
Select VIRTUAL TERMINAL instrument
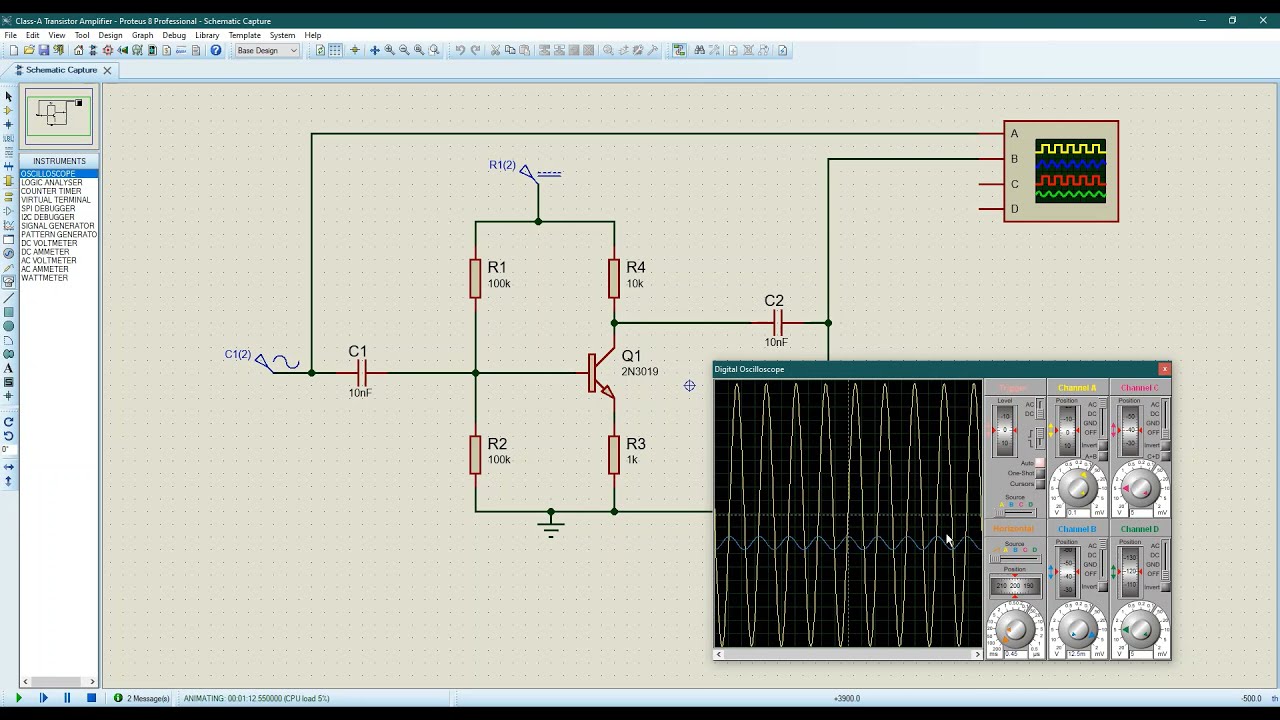coord(55,200)
